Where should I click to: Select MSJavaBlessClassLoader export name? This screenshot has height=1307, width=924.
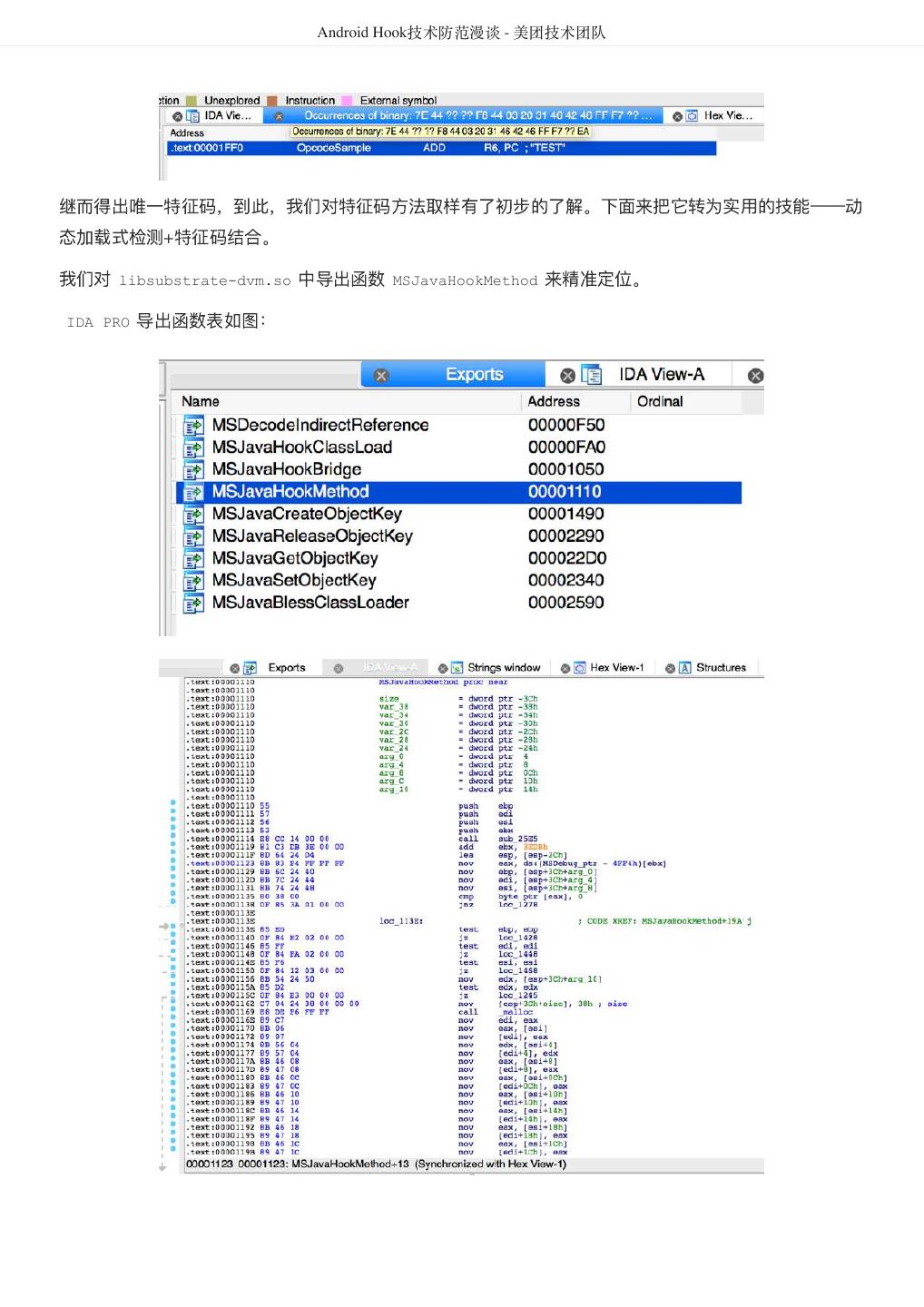tap(310, 603)
